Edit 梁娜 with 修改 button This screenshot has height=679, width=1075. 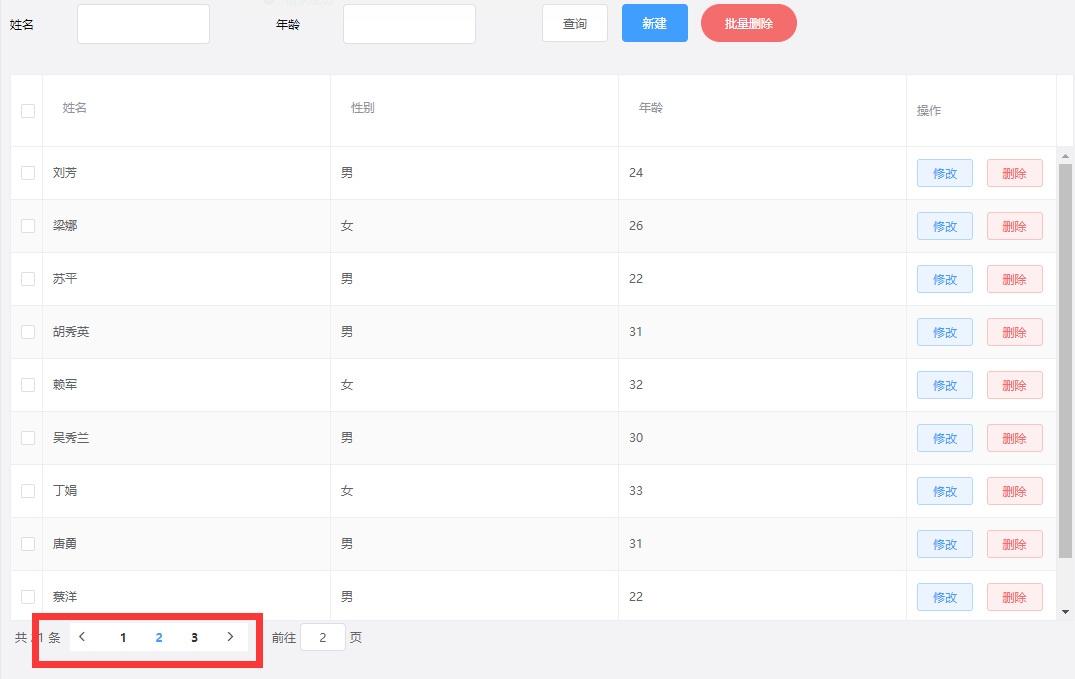[x=945, y=226]
